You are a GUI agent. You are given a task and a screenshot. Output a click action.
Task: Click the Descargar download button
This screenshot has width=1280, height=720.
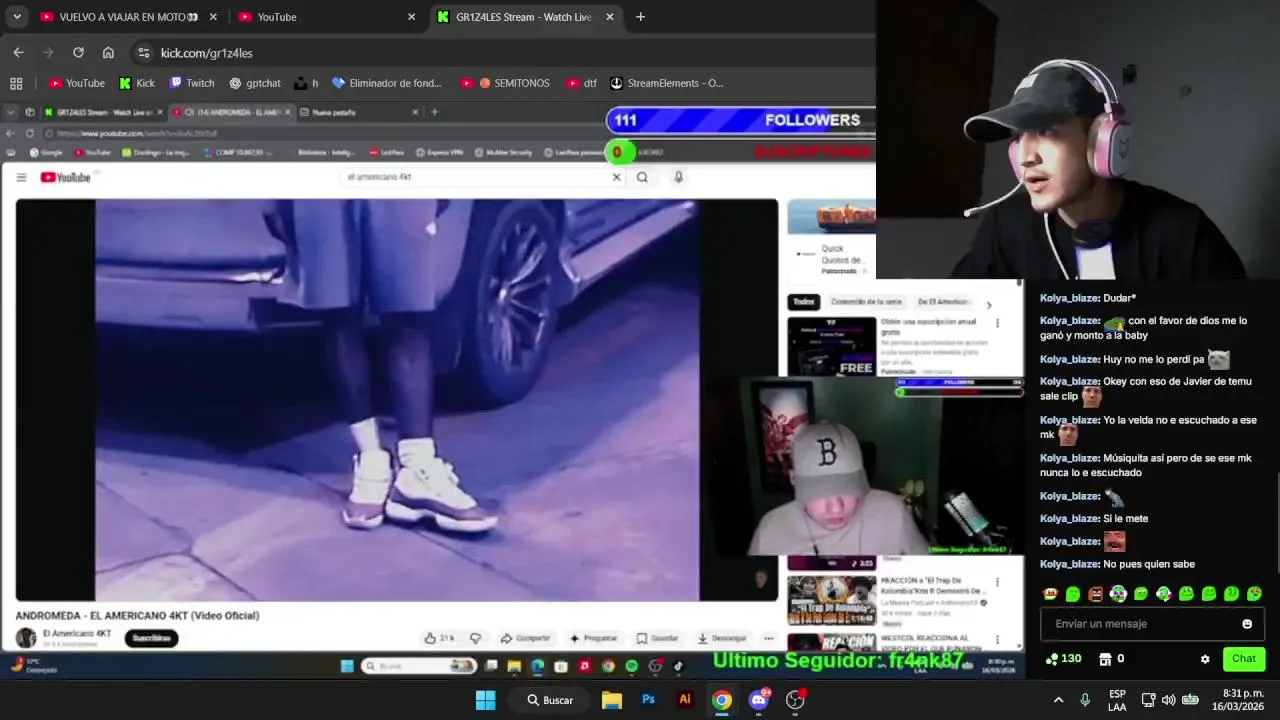(x=722, y=638)
